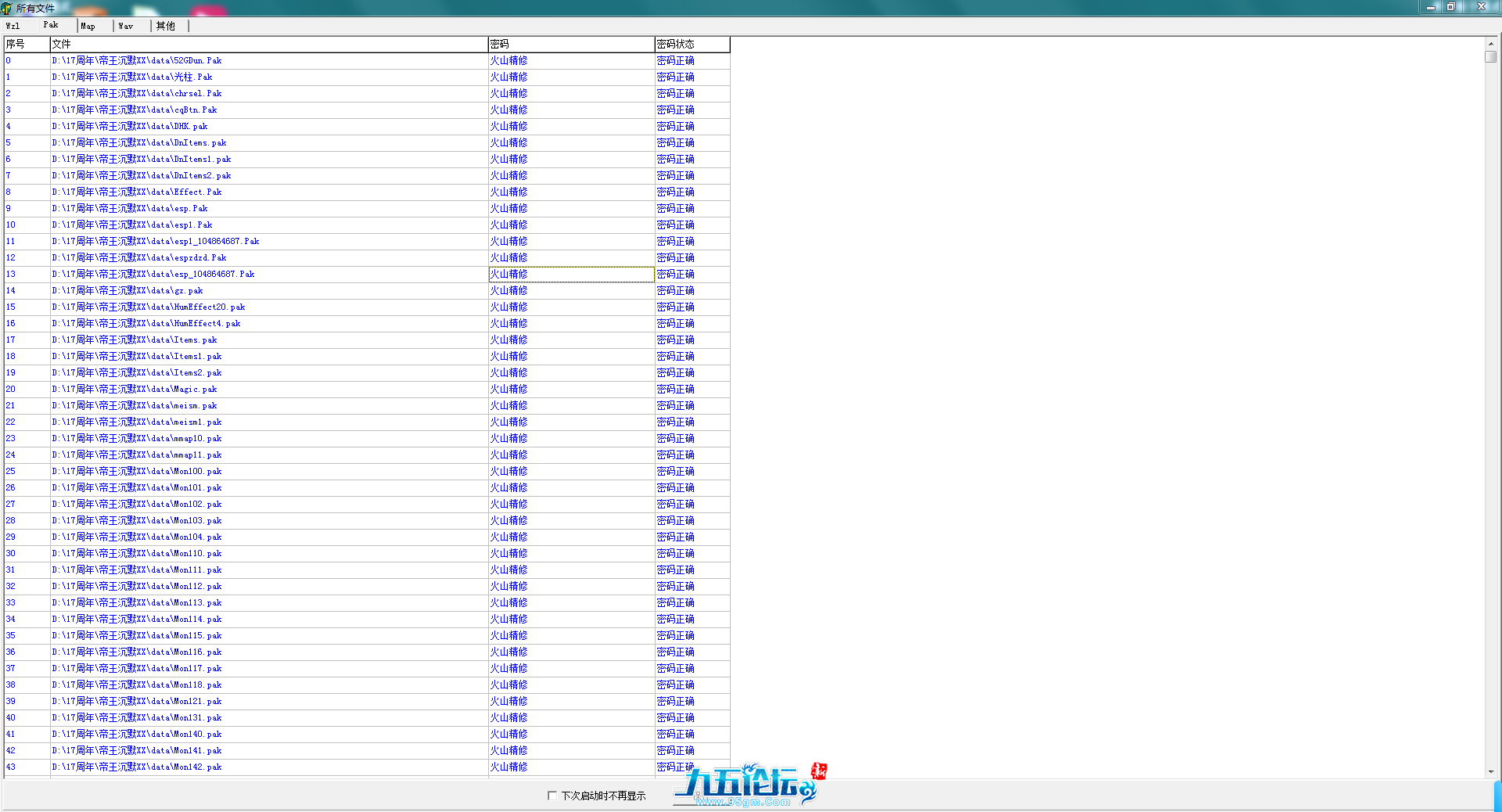Minimize the 所有文件 window
This screenshot has width=1502, height=812.
[1430, 7]
